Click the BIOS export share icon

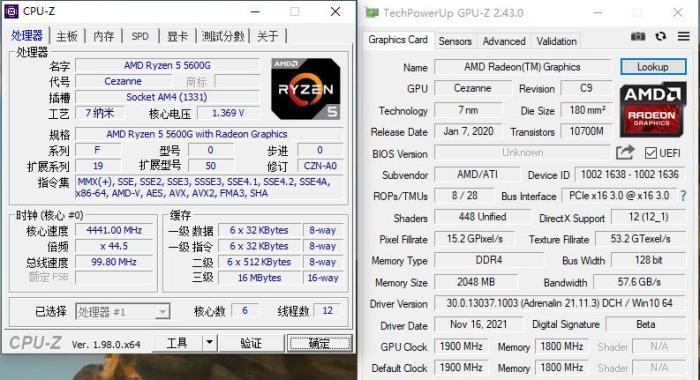tap(625, 153)
